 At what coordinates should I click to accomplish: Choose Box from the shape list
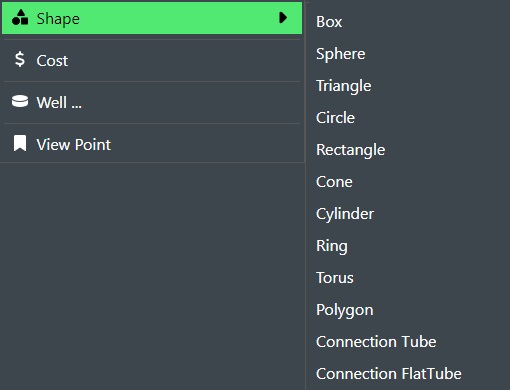[x=329, y=22]
